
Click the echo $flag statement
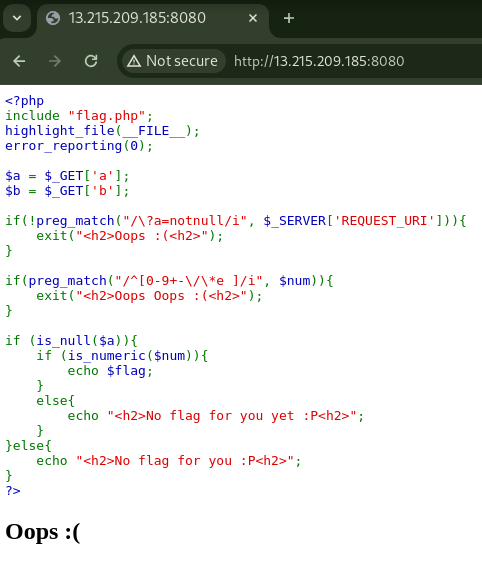point(110,371)
